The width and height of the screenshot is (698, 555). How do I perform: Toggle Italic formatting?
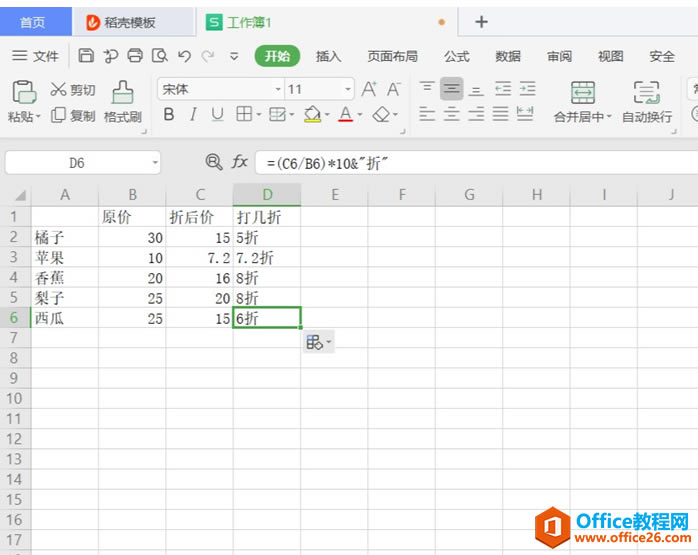[193, 115]
